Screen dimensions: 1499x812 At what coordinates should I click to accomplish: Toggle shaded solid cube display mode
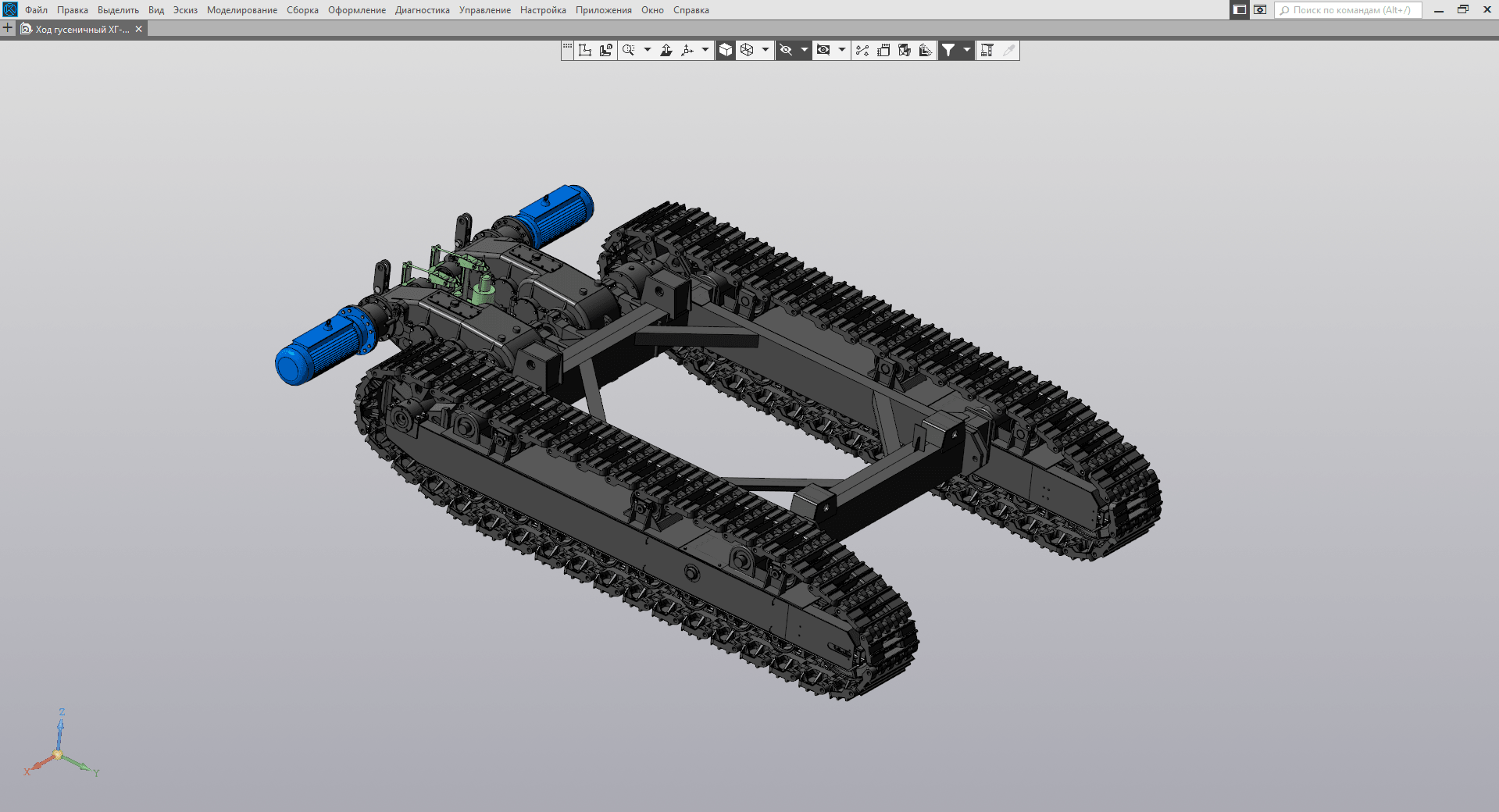726,50
